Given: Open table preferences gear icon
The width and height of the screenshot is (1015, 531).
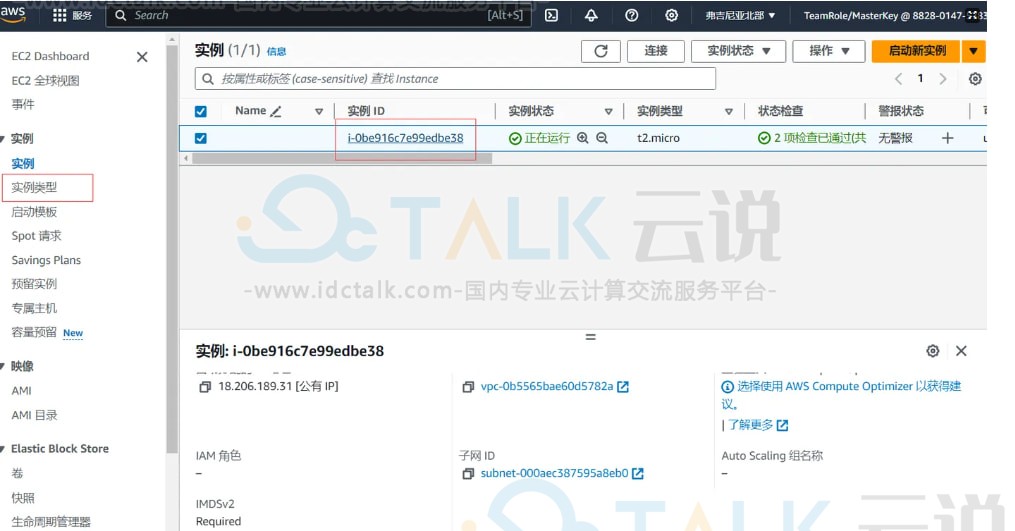Looking at the screenshot, I should (x=975, y=79).
